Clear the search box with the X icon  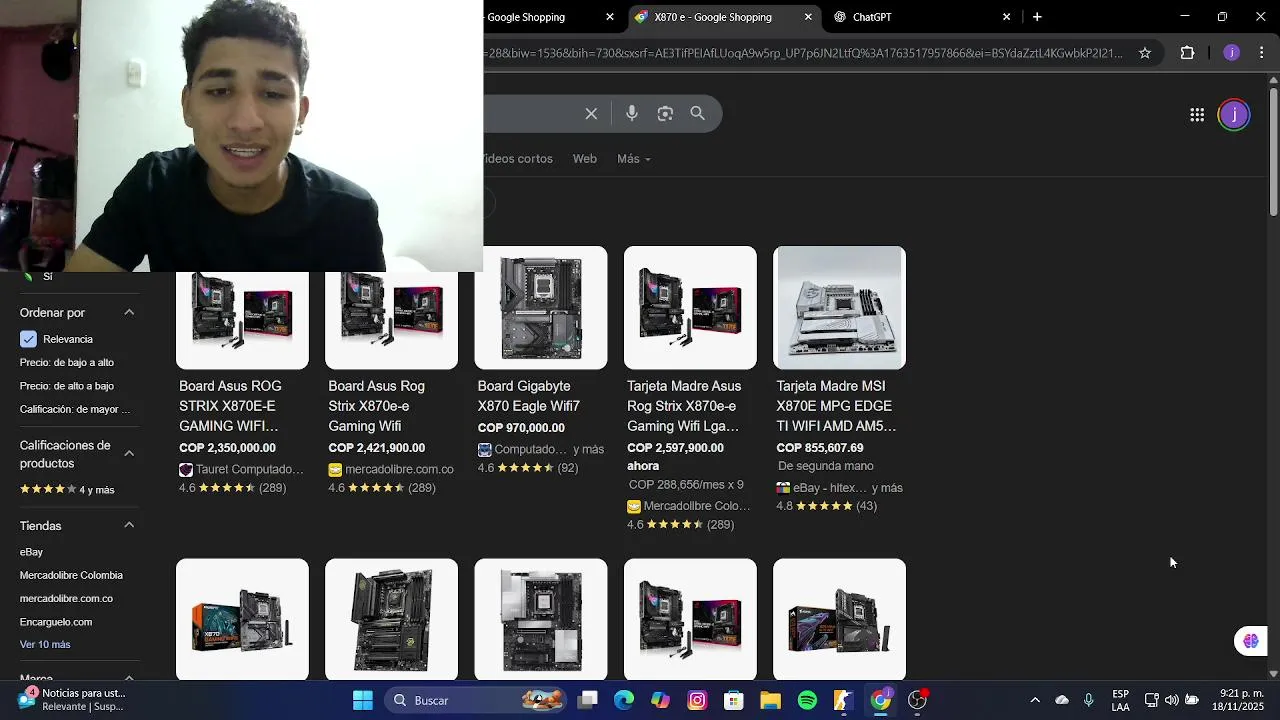point(591,114)
